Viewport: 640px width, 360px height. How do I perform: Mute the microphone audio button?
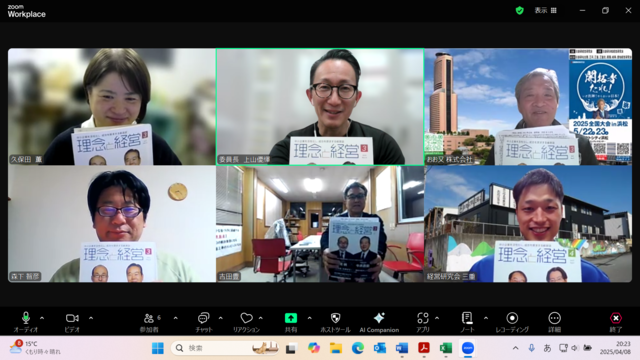[26, 322]
